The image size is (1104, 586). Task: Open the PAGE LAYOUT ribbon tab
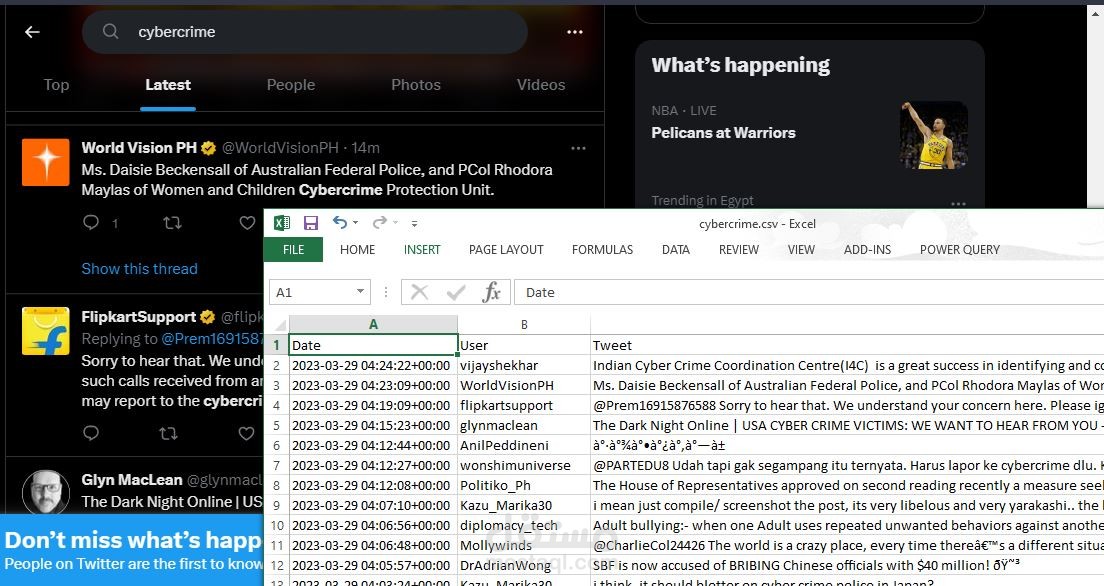pyautogui.click(x=506, y=249)
